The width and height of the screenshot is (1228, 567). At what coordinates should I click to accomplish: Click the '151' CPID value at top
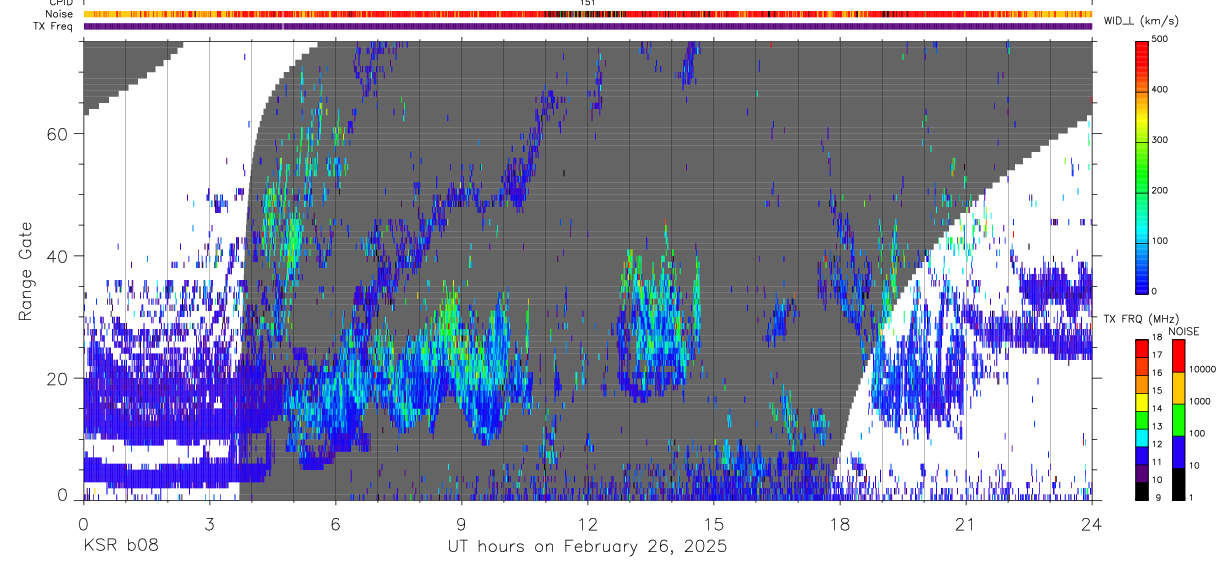pos(588,3)
